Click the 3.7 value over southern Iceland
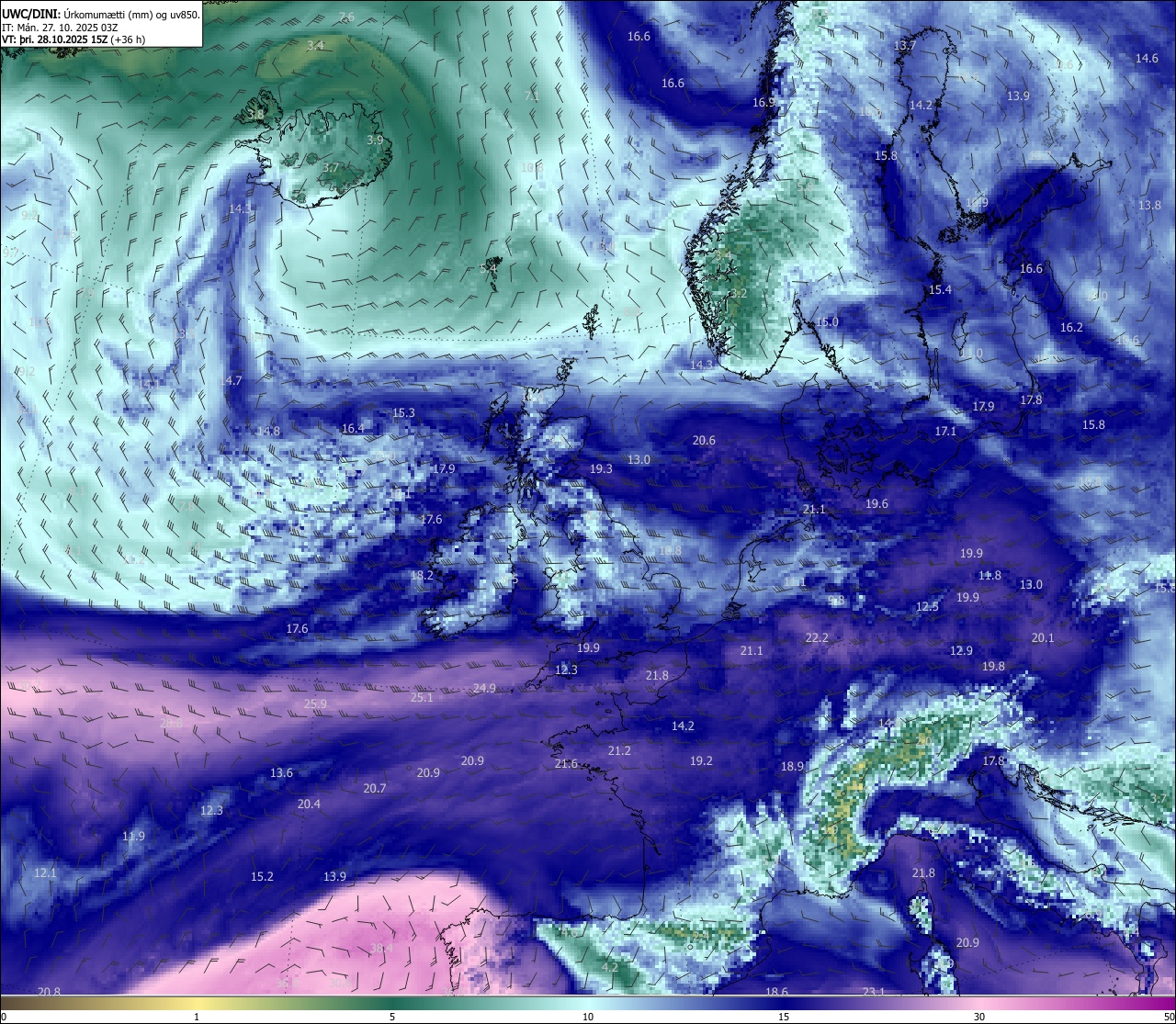This screenshot has height=1024, width=1176. pyautogui.click(x=332, y=168)
